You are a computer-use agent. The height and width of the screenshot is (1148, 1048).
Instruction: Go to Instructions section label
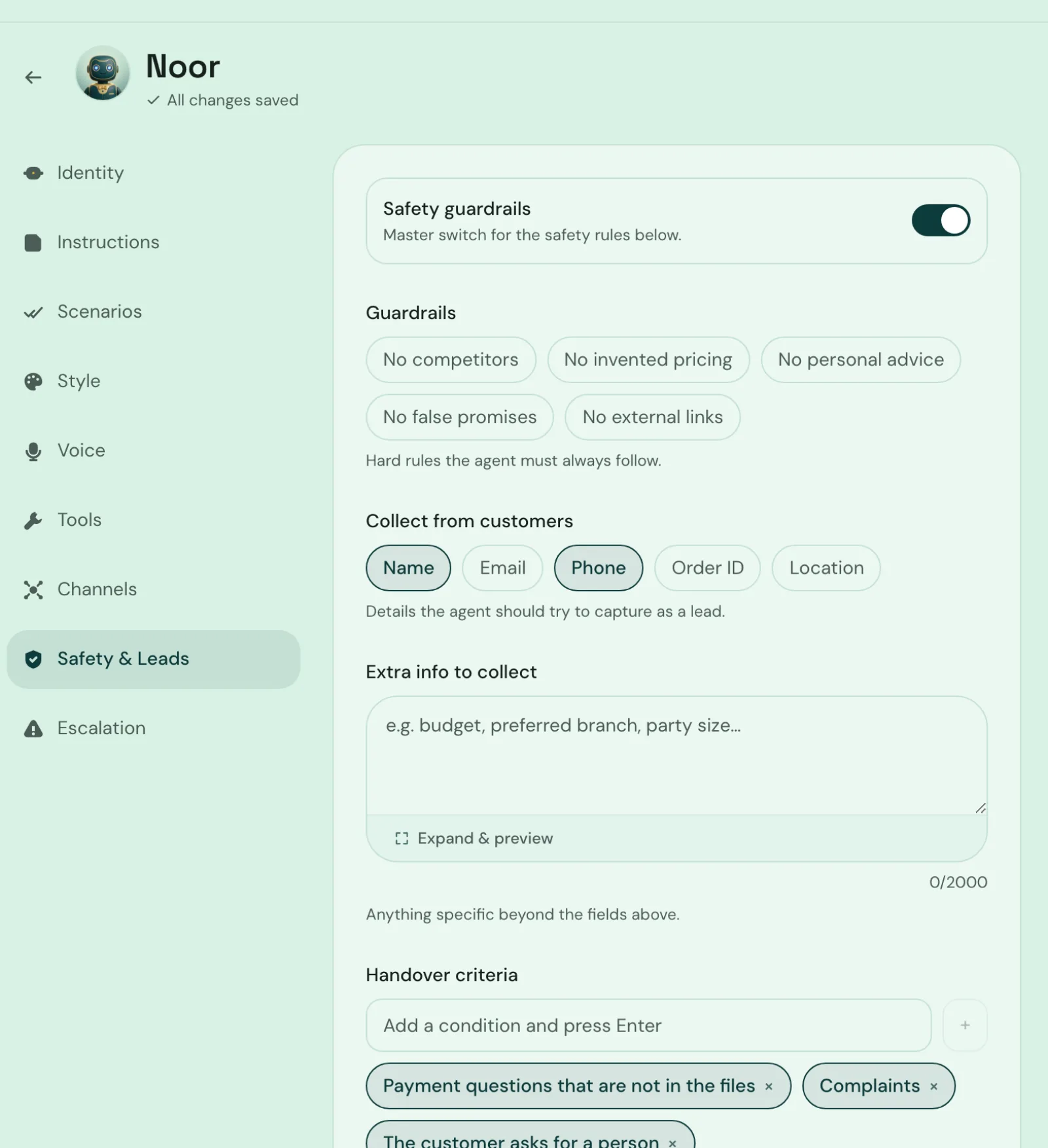pyautogui.click(x=108, y=242)
